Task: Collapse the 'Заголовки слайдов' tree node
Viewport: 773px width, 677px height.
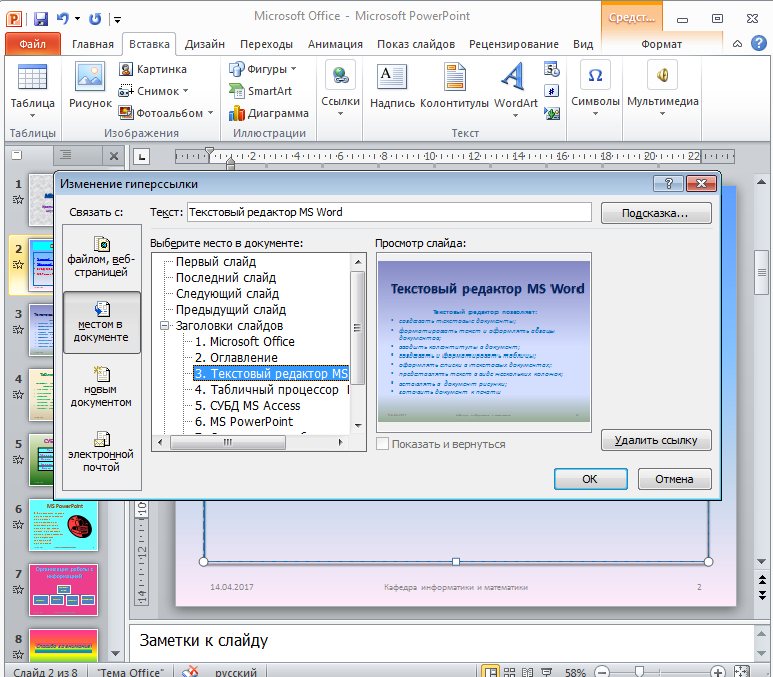Action: 165,326
